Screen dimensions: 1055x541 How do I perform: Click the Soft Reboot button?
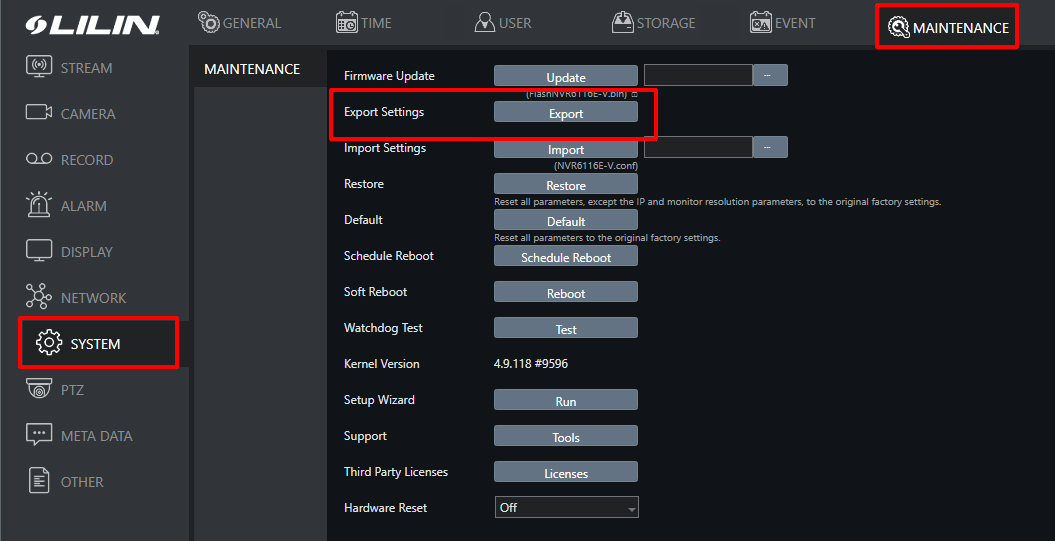[566, 292]
